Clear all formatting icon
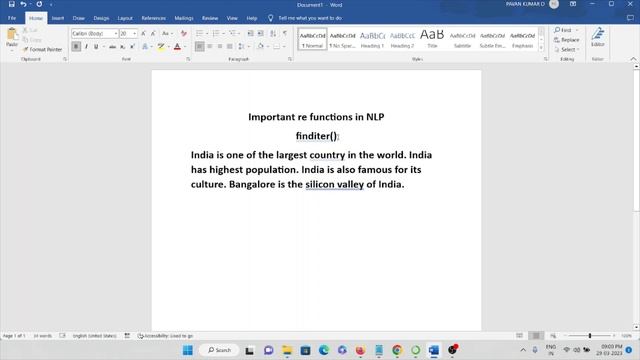The width and height of the screenshot is (640, 360). click(184, 33)
